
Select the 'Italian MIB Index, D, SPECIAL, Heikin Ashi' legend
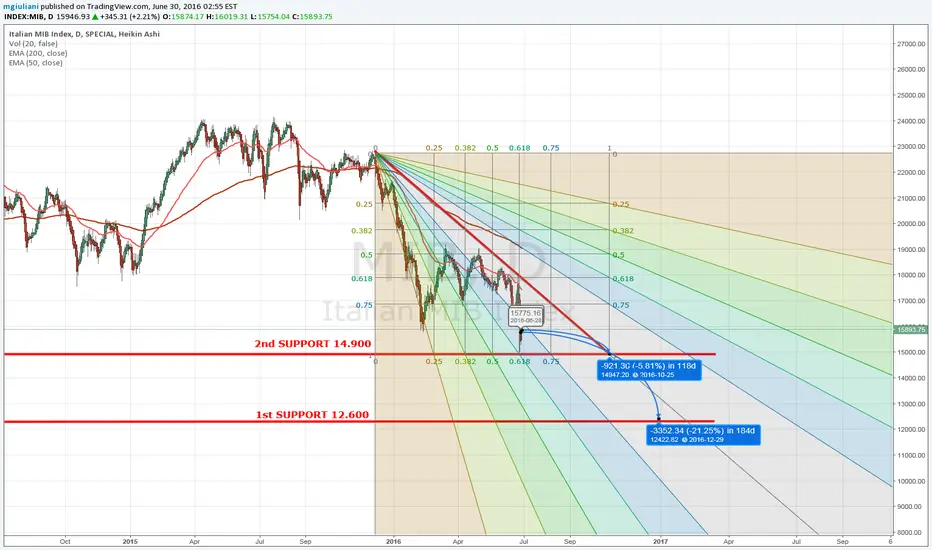(84, 34)
